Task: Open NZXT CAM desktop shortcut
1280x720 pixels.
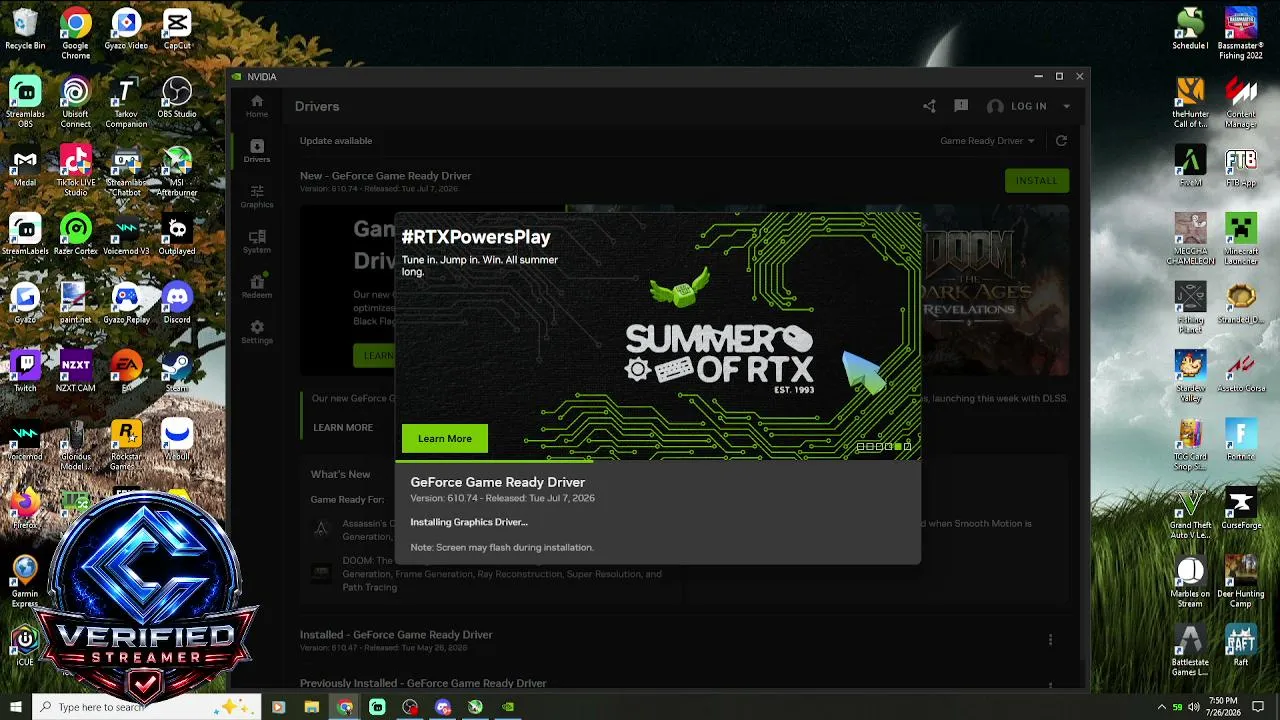Action: click(x=76, y=371)
